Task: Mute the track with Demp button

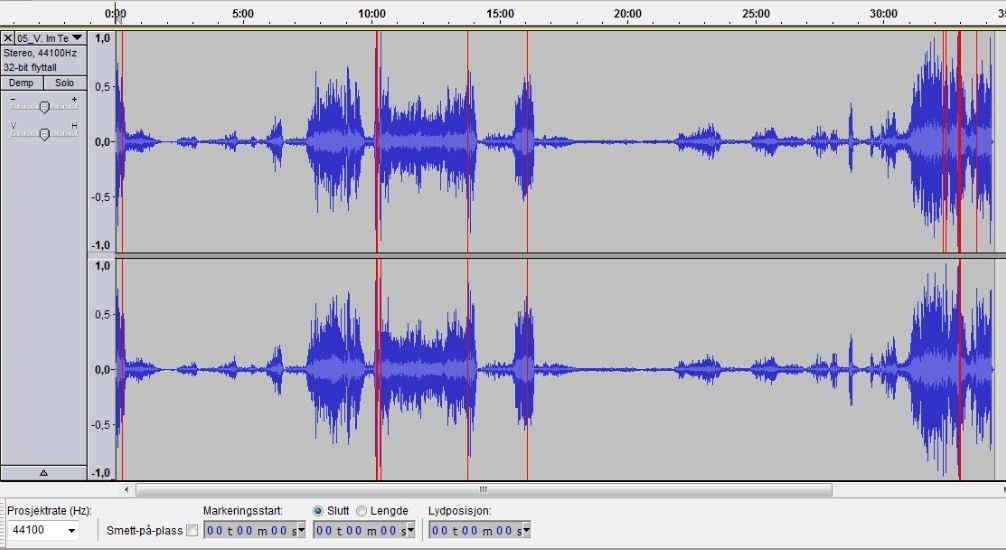Action: pyautogui.click(x=22, y=83)
